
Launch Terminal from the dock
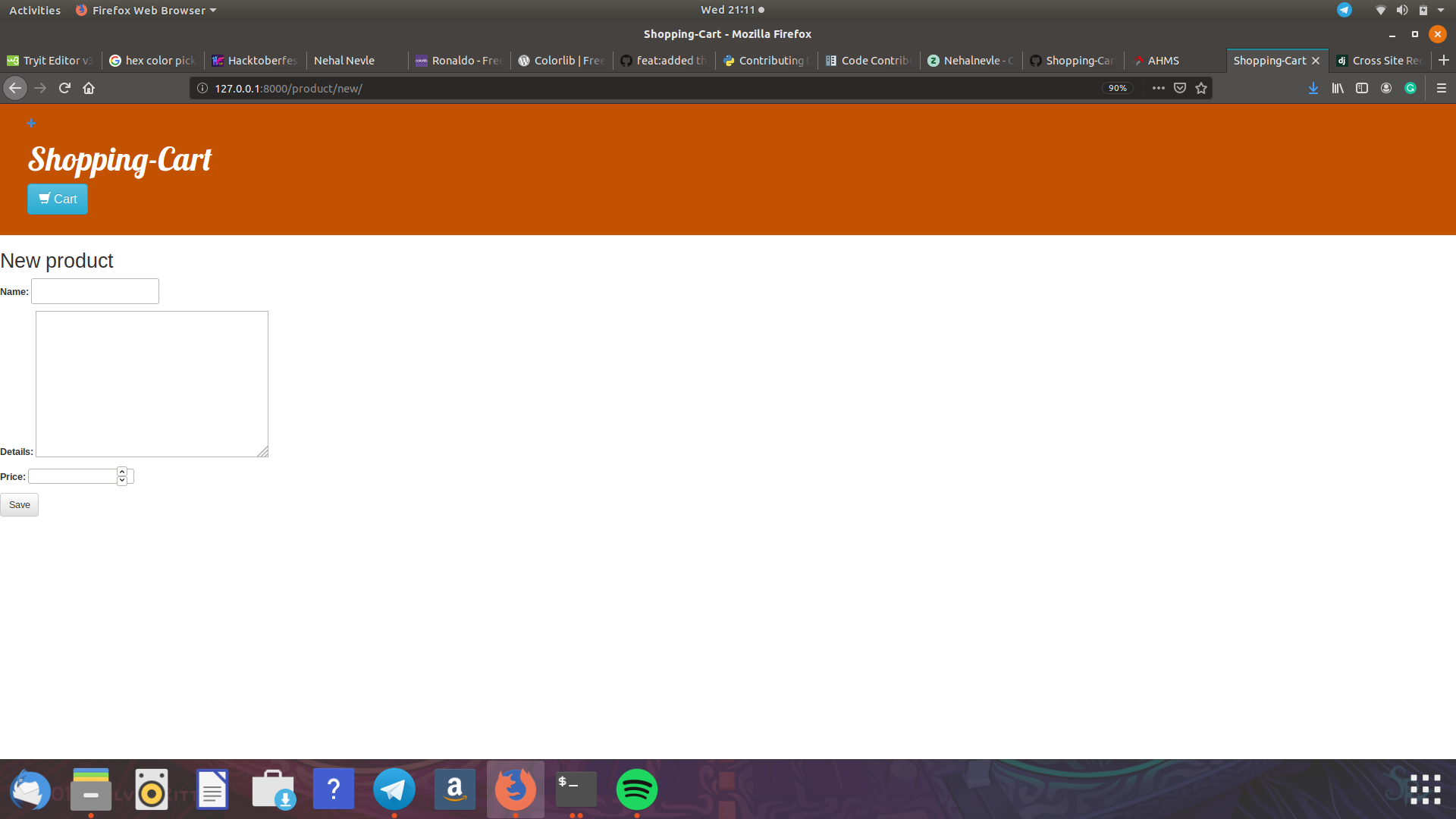576,789
